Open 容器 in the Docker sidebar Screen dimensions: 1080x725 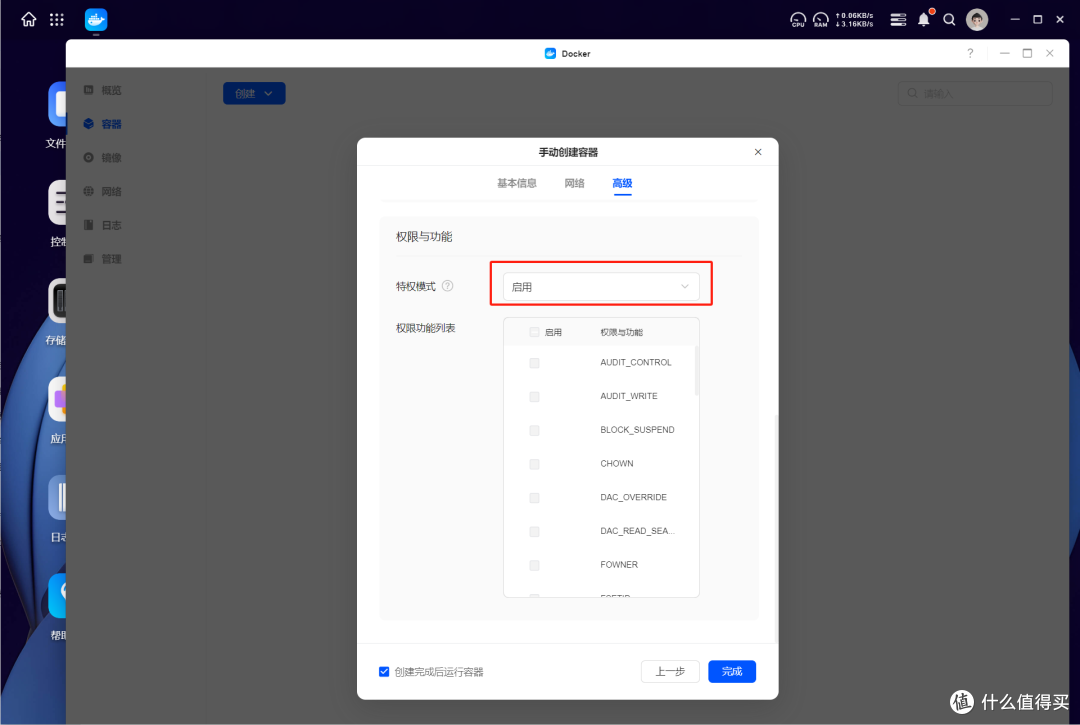tap(103, 124)
